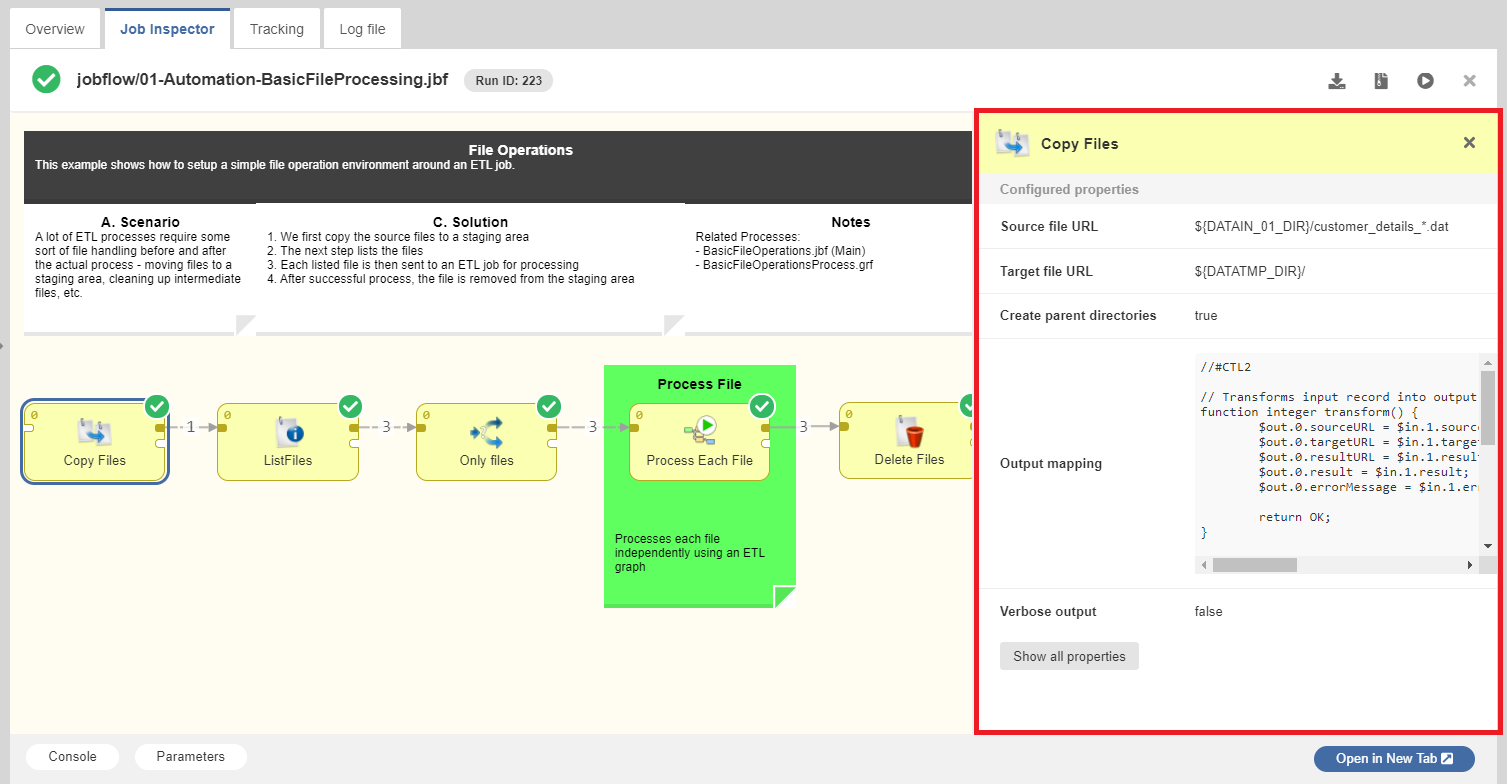Viewport: 1507px width, 784px height.
Task: Collapse the Job Inspector close icon
Action: click(x=1469, y=80)
